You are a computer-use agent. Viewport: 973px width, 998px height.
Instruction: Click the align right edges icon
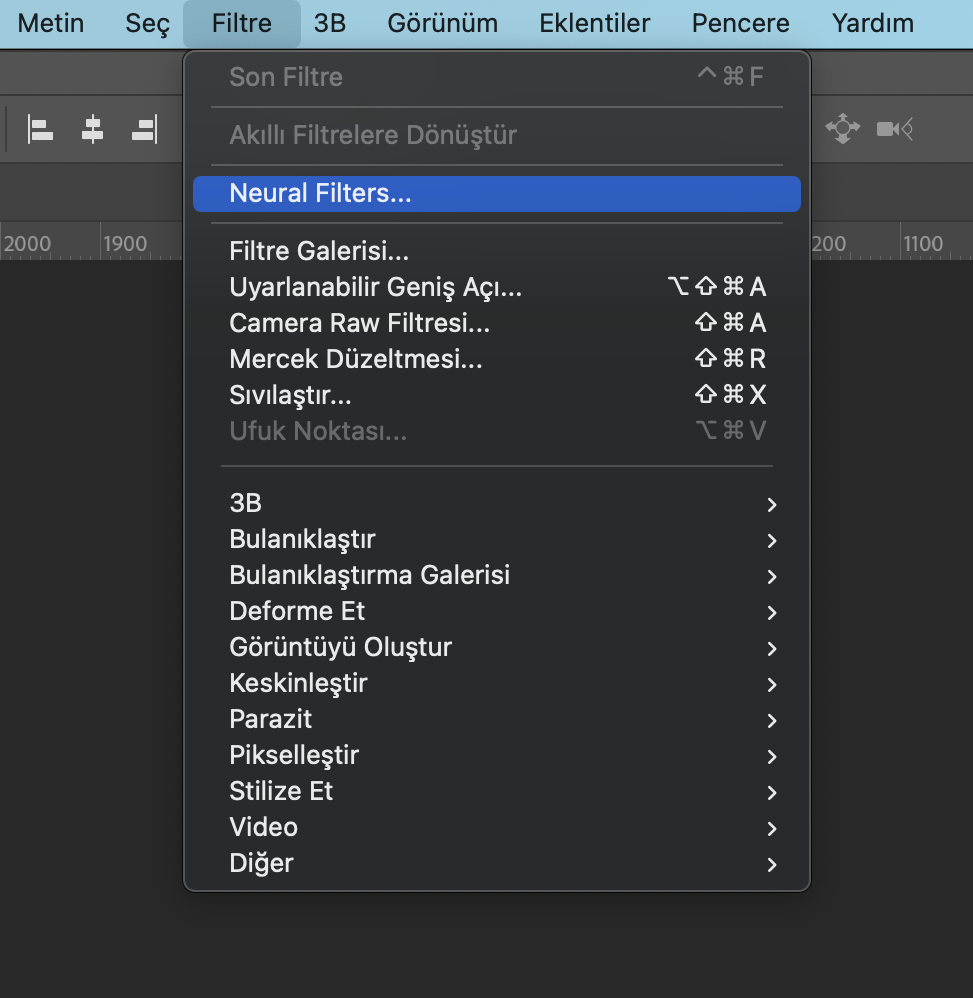144,129
